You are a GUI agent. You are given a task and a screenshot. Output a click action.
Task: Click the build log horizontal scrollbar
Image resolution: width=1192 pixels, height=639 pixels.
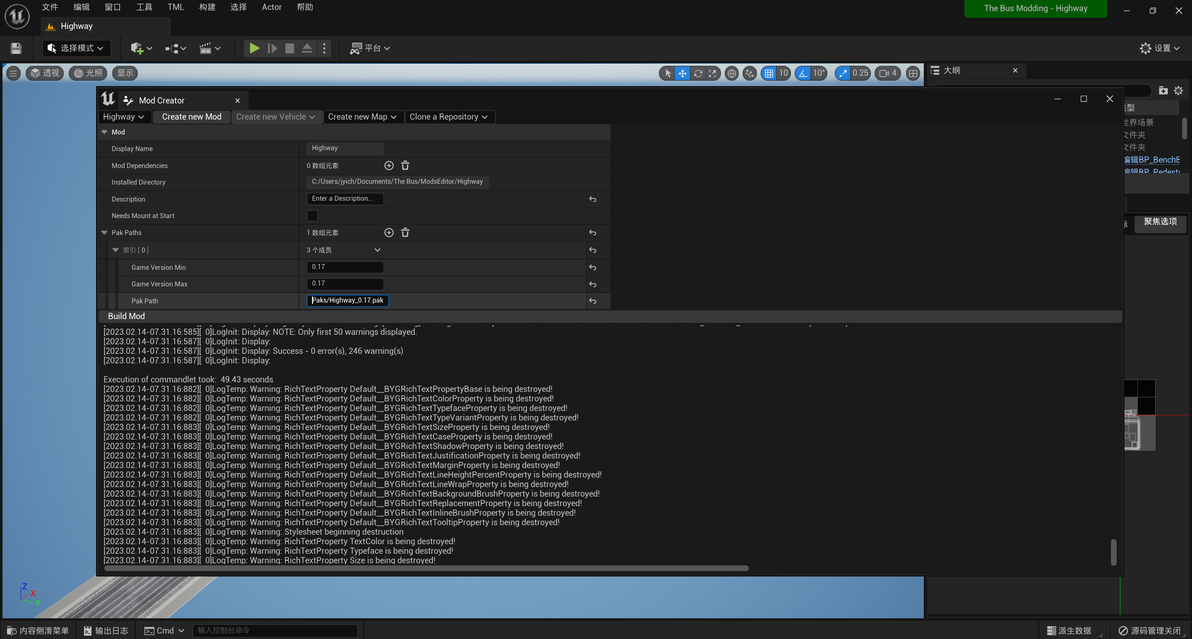pos(426,568)
